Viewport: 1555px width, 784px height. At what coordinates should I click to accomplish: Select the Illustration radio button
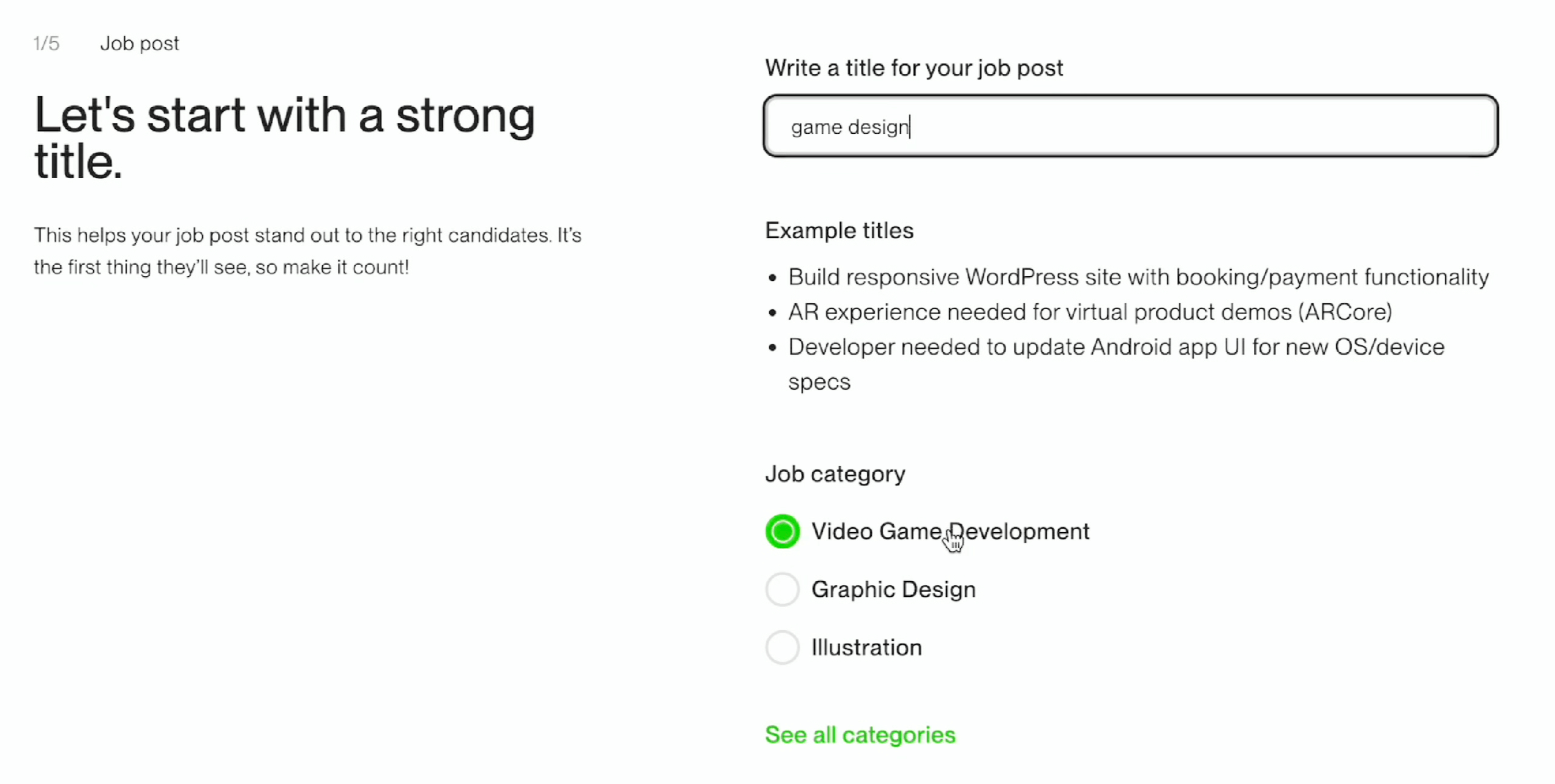782,647
